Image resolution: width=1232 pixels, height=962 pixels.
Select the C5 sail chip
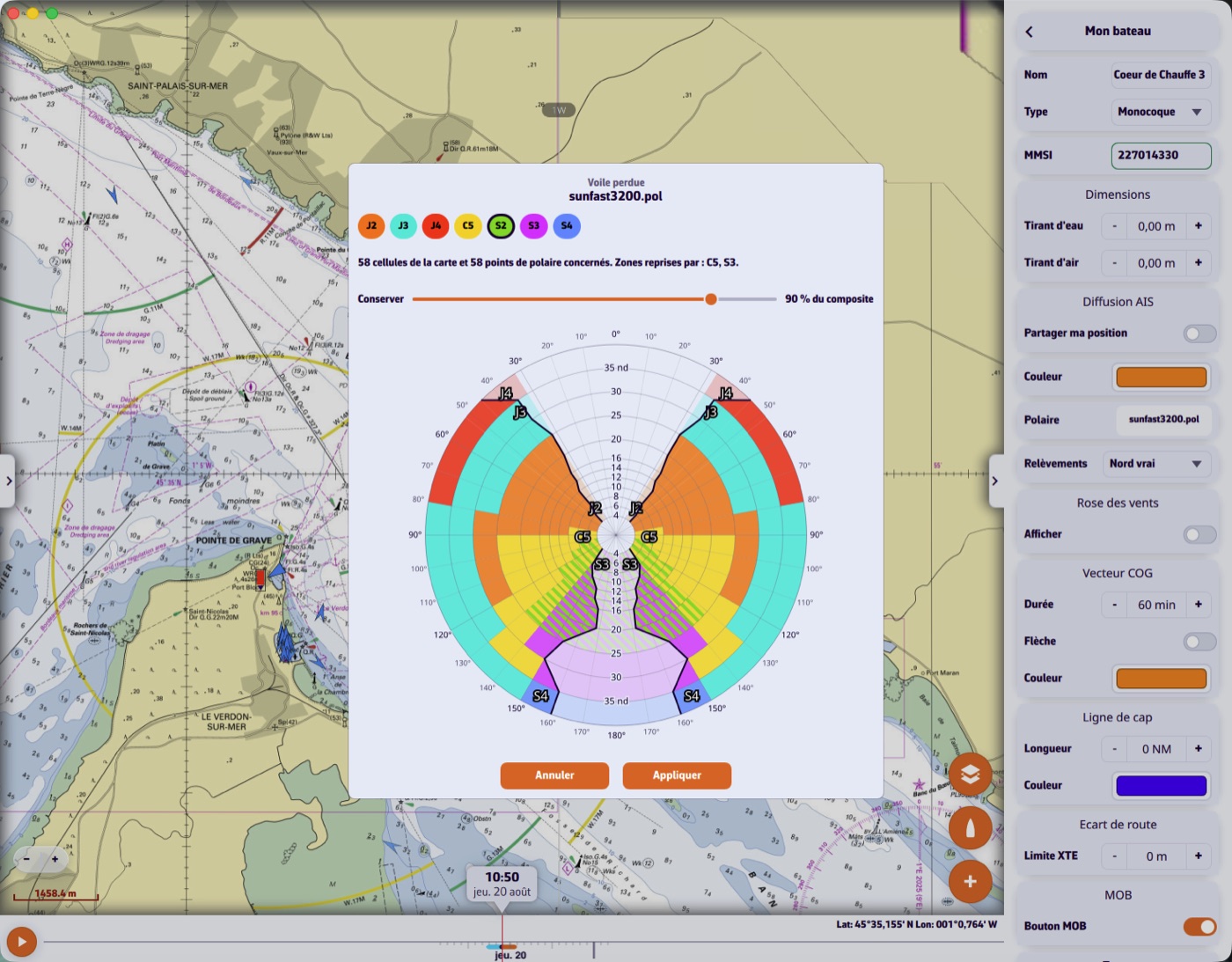(x=468, y=226)
